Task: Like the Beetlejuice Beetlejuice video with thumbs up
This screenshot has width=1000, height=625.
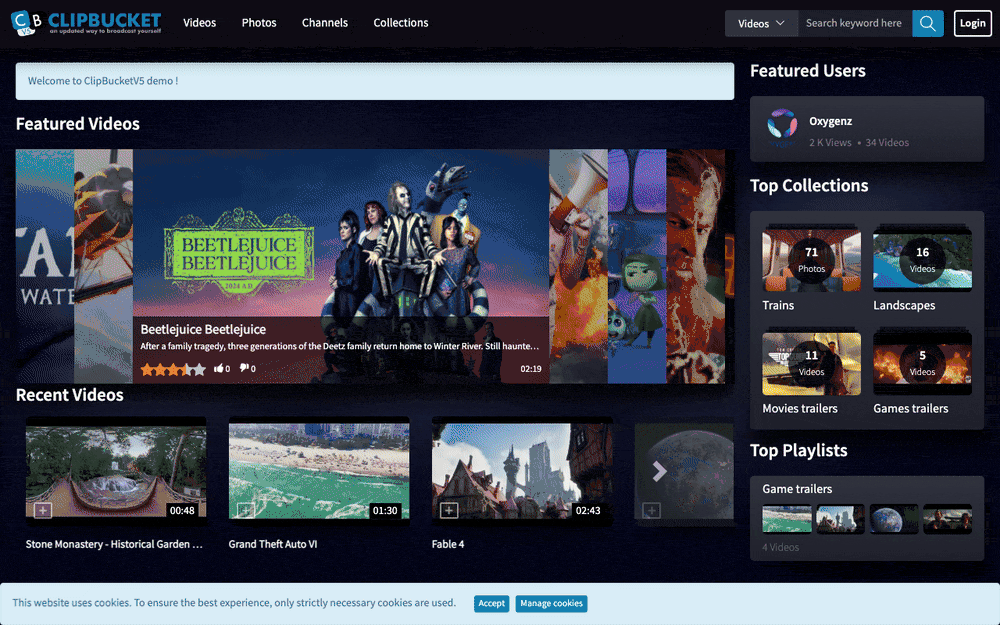Action: (221, 368)
